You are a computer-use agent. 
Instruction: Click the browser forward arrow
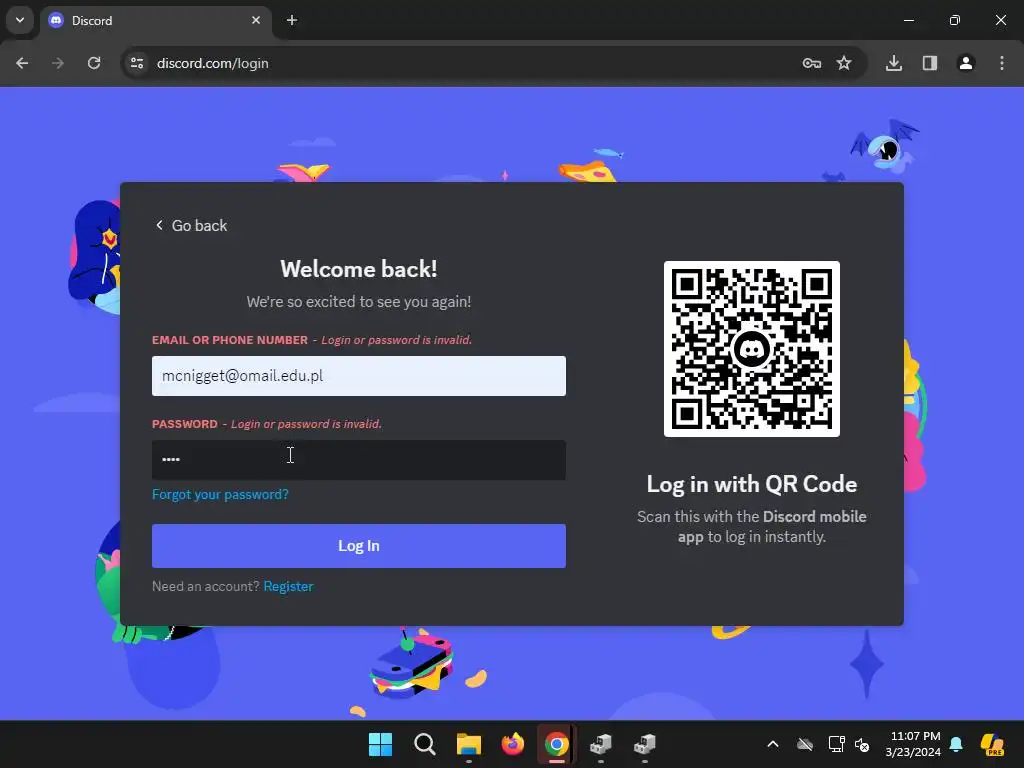(x=58, y=63)
